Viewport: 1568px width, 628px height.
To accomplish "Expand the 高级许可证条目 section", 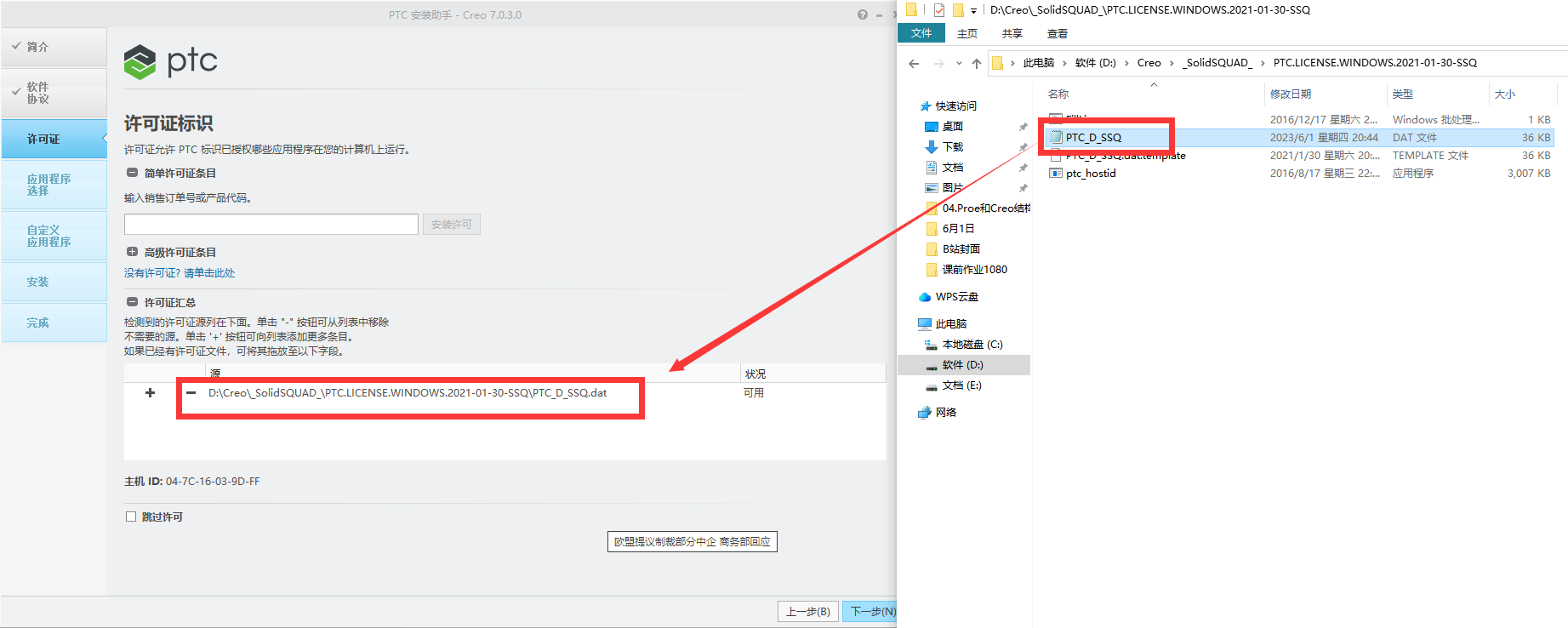I will (132, 252).
